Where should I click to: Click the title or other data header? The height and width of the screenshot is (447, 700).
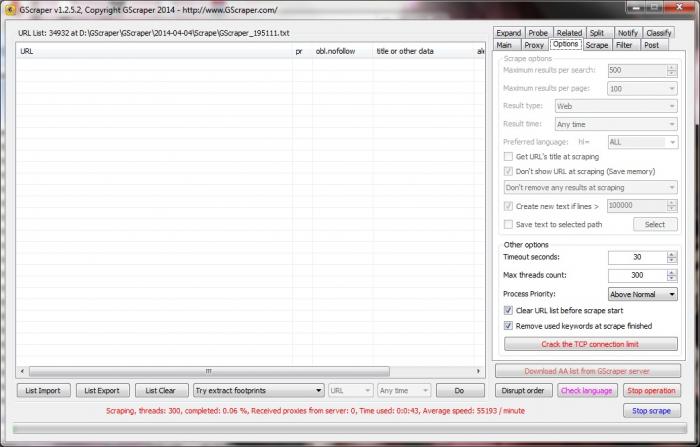[423, 51]
